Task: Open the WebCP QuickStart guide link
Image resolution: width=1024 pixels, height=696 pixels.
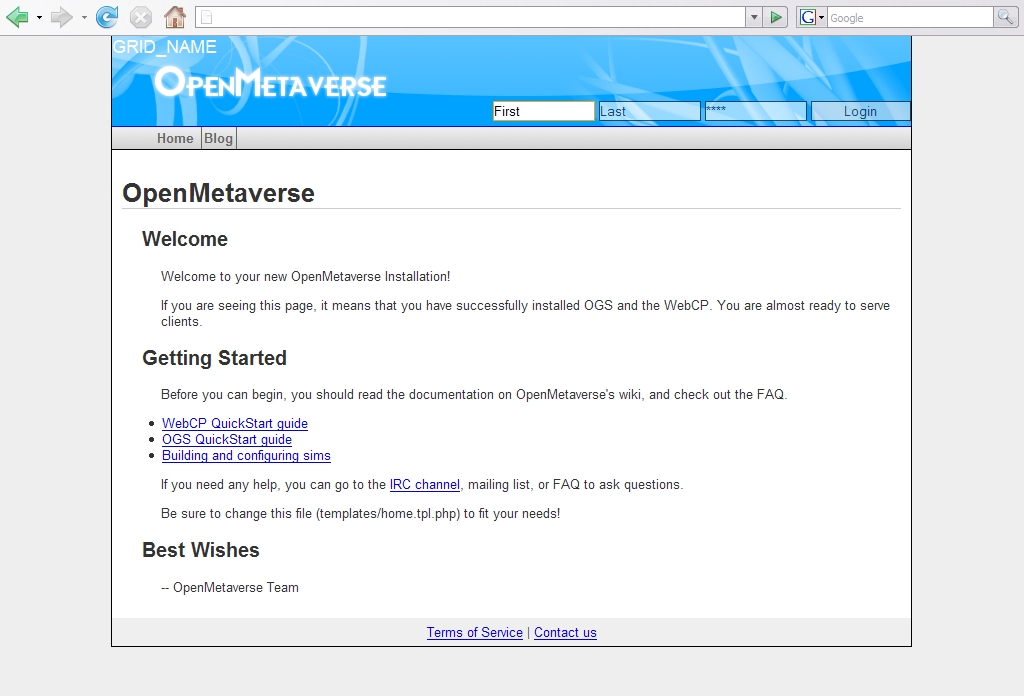Action: (235, 423)
